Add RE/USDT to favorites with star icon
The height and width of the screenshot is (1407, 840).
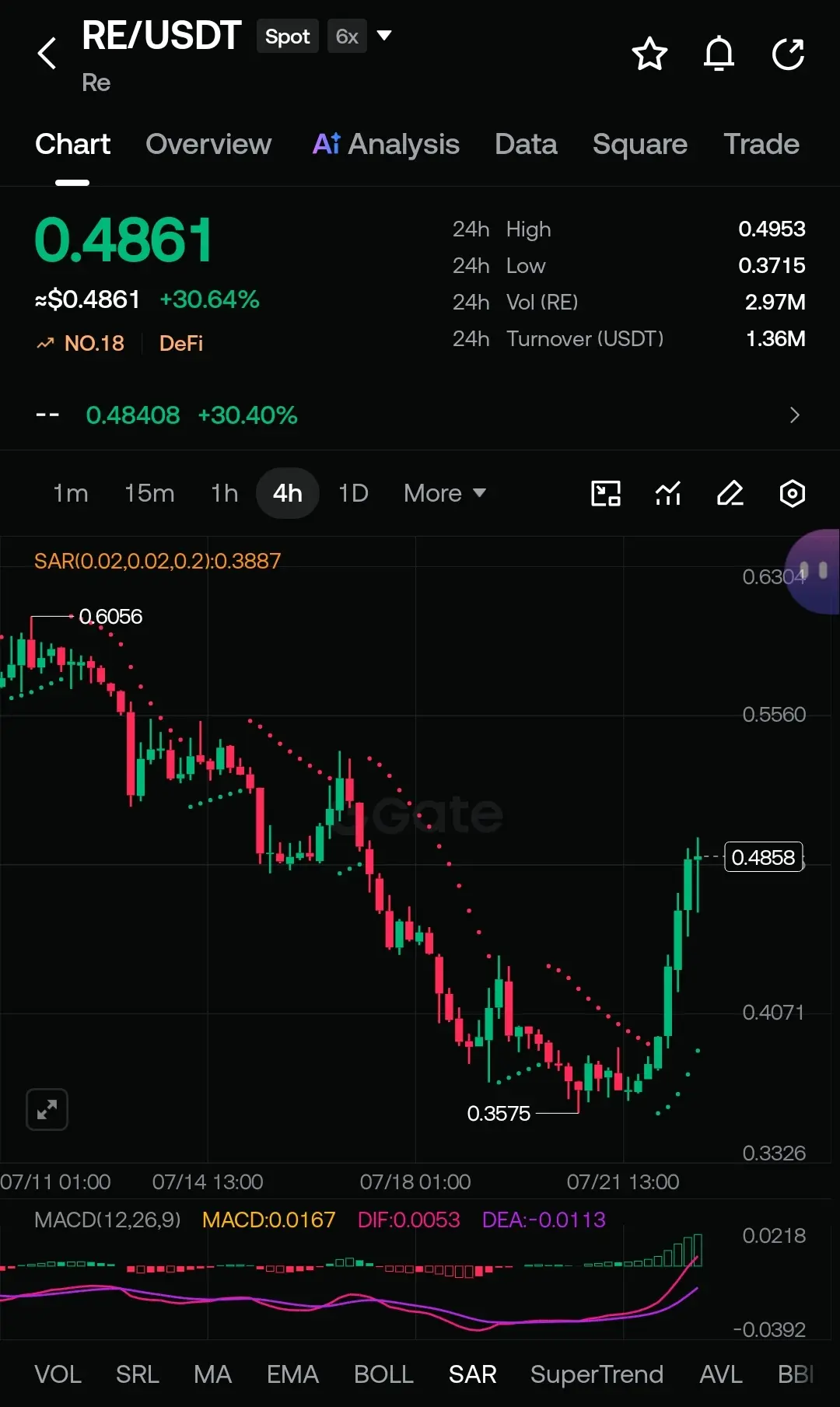[x=649, y=54]
